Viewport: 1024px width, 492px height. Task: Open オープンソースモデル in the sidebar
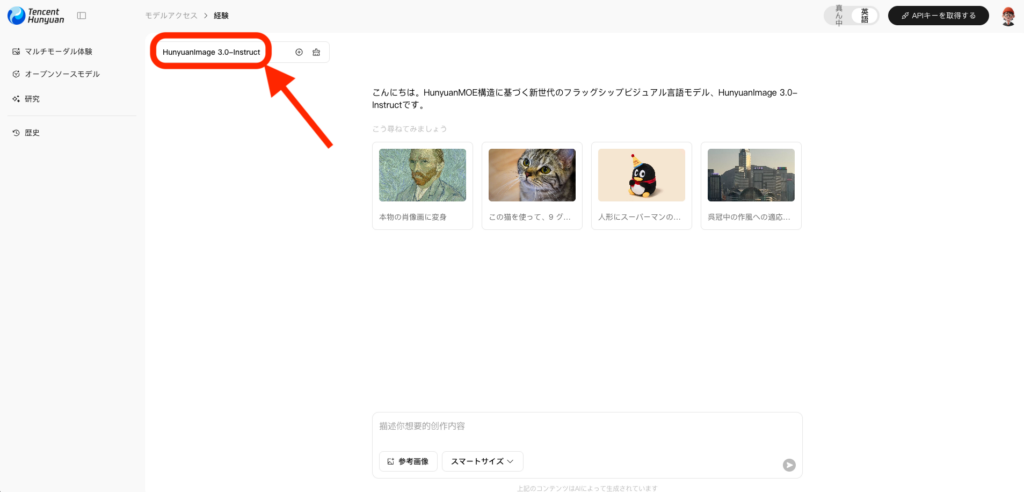[x=61, y=74]
